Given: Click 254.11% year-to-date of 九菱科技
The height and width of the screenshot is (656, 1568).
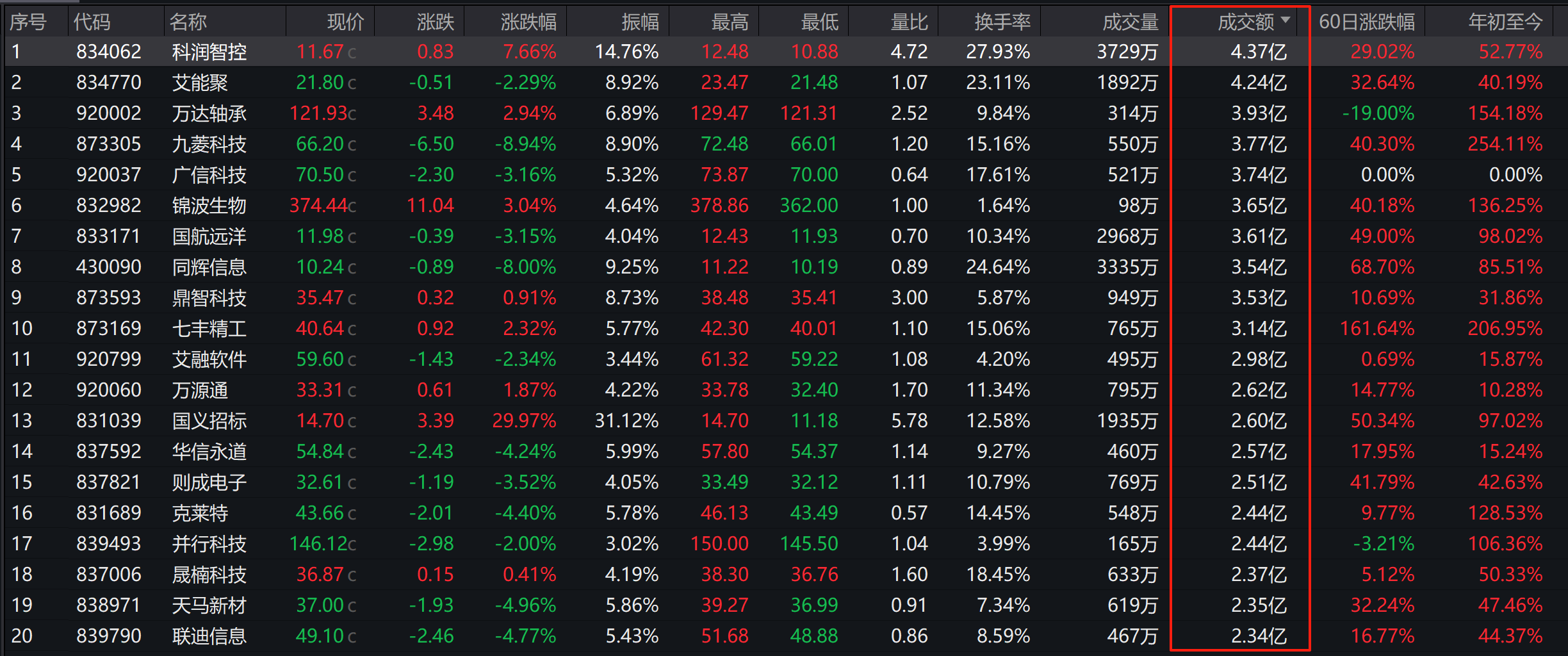Looking at the screenshot, I should coord(1505,143).
